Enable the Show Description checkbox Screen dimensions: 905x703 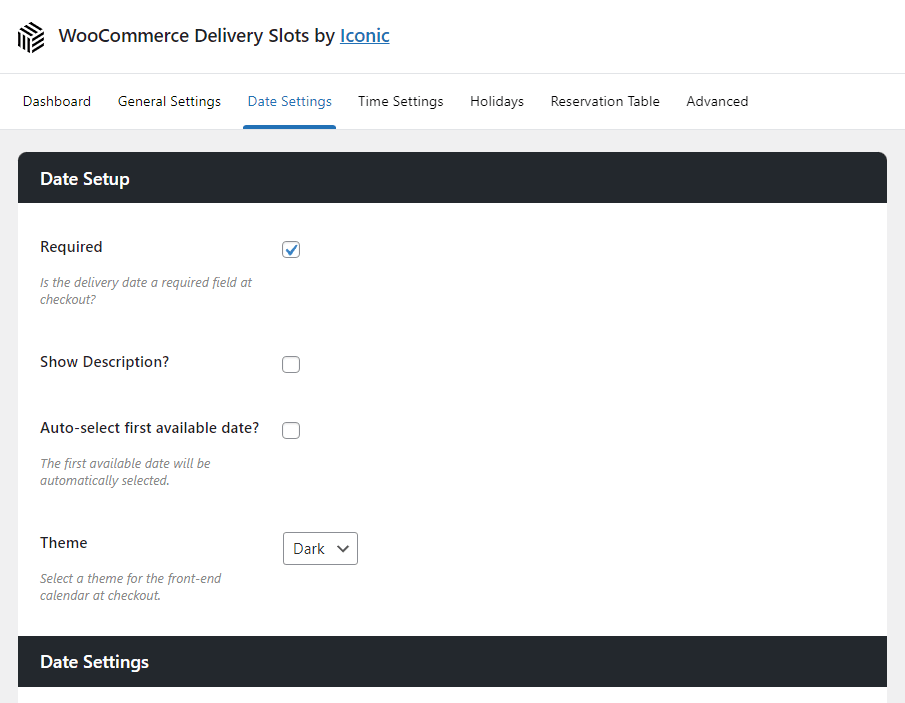[291, 364]
